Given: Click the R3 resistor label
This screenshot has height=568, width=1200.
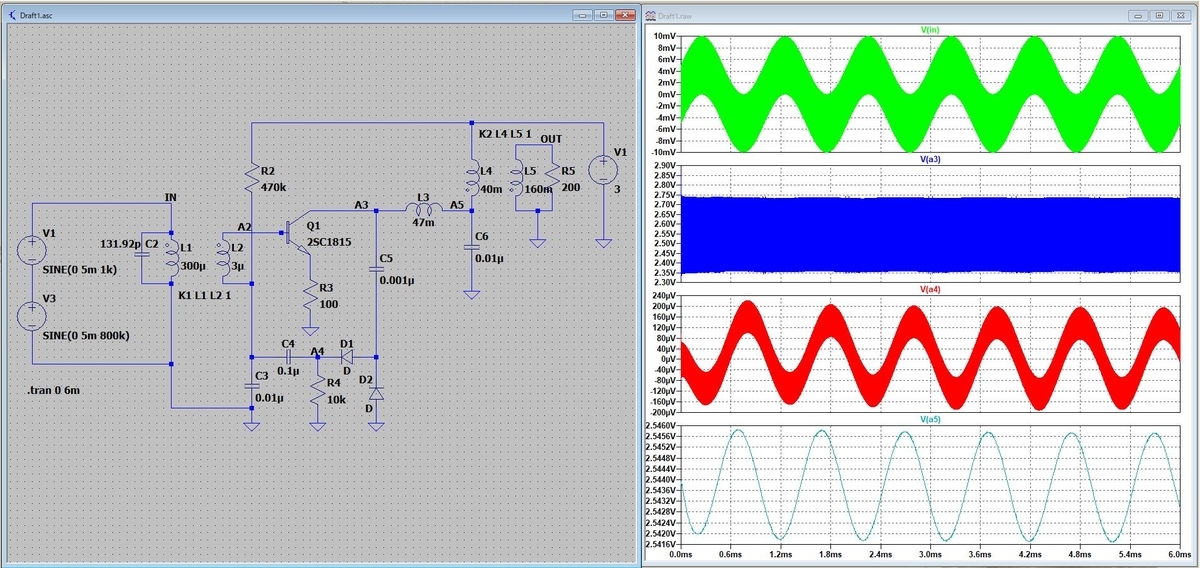Looking at the screenshot, I should [326, 288].
